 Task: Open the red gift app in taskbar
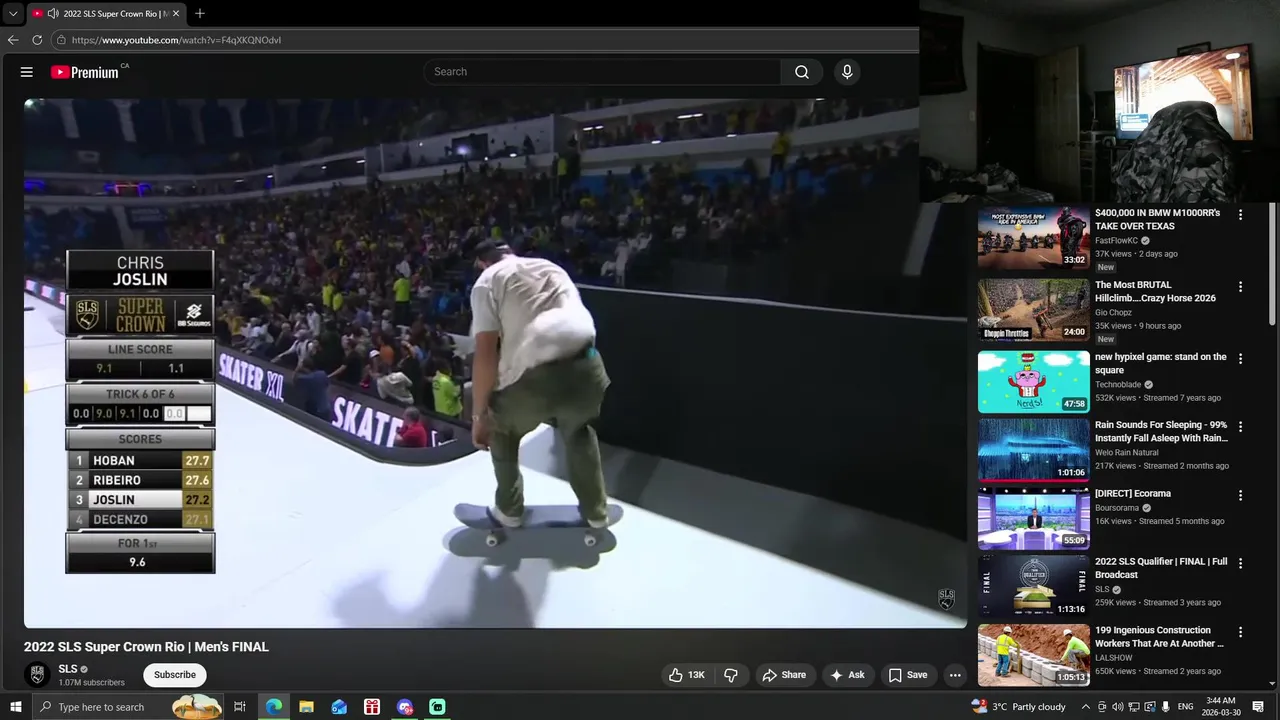point(372,707)
